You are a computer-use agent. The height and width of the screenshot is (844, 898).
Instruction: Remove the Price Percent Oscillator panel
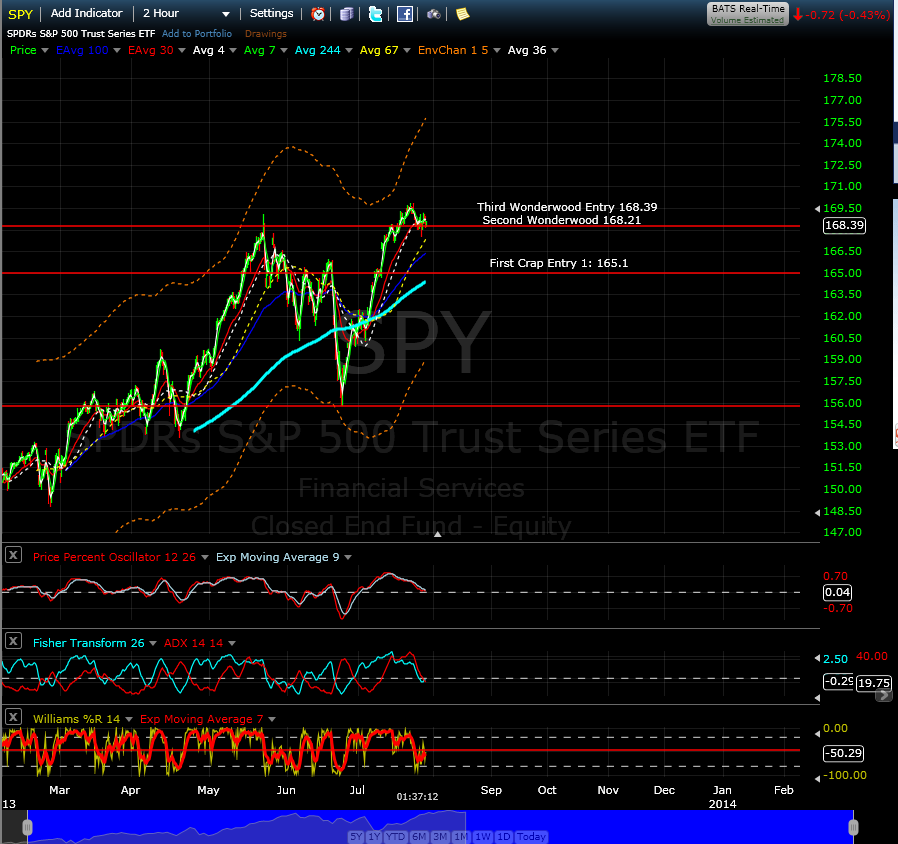(13, 555)
